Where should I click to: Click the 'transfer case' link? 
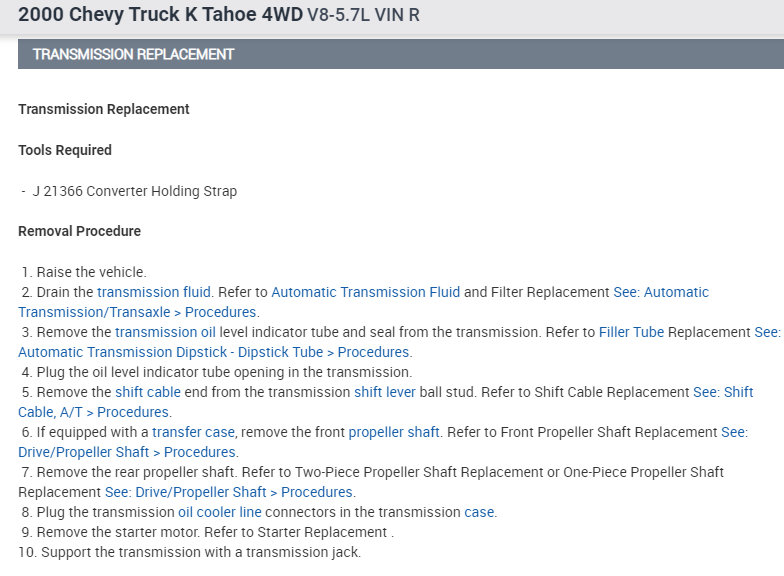193,432
